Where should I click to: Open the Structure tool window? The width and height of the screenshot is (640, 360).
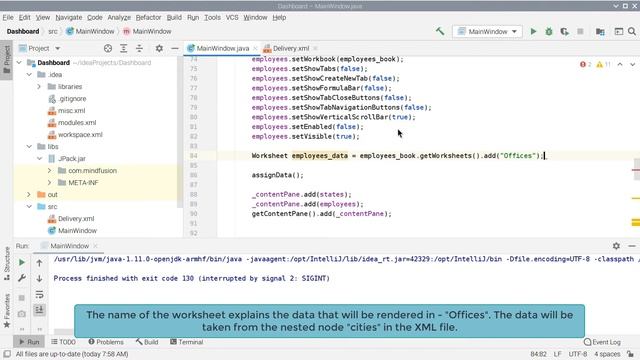click(7, 263)
